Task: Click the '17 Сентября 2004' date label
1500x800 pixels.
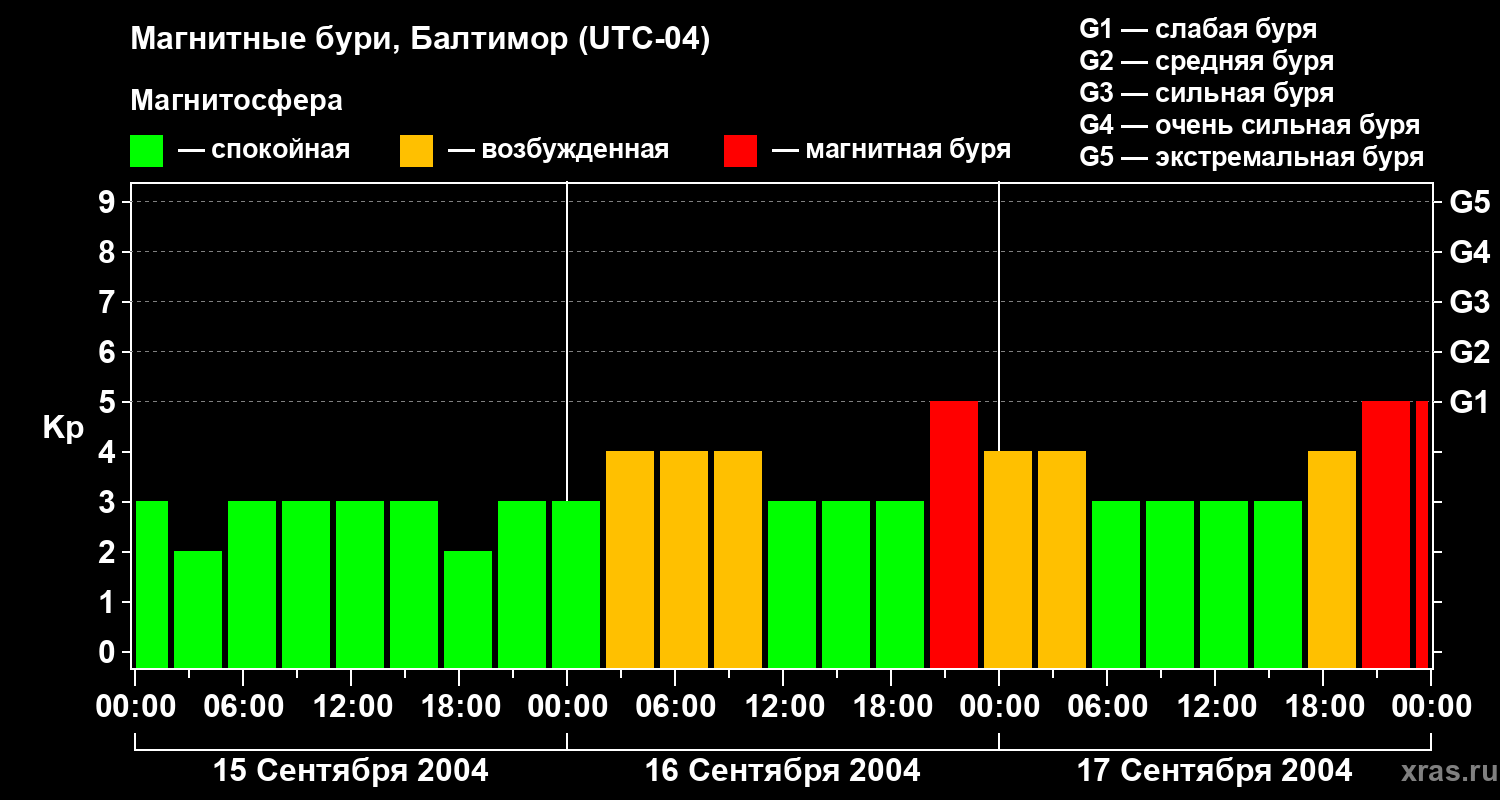Action: coord(1215,771)
